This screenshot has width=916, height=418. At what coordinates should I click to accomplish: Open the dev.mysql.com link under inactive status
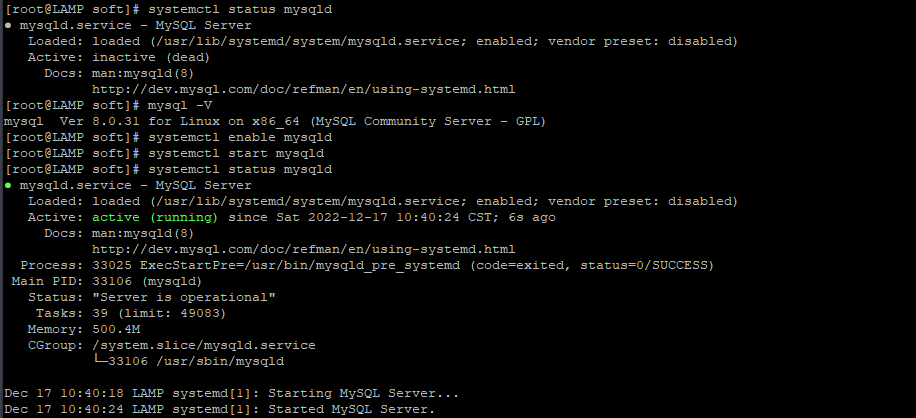click(303, 89)
